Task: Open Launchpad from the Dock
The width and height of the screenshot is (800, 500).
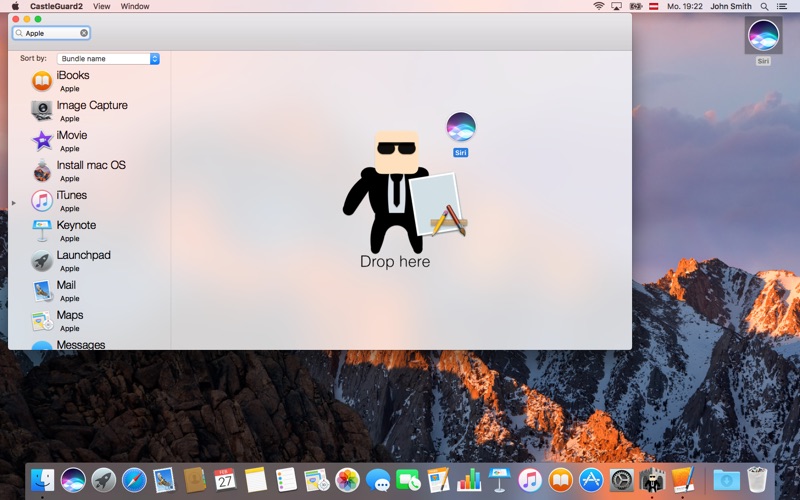Action: 104,480
